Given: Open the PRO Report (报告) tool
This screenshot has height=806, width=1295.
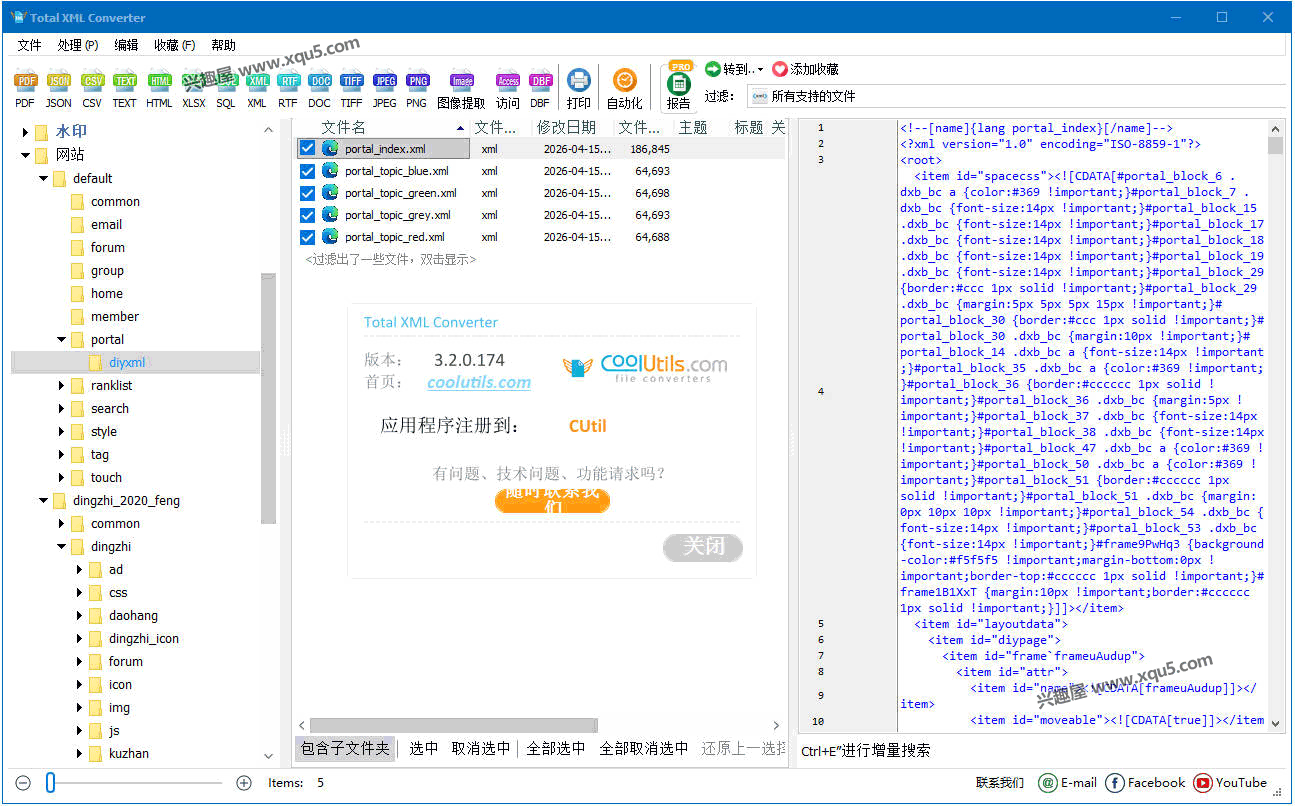Looking at the screenshot, I should pos(679,87).
